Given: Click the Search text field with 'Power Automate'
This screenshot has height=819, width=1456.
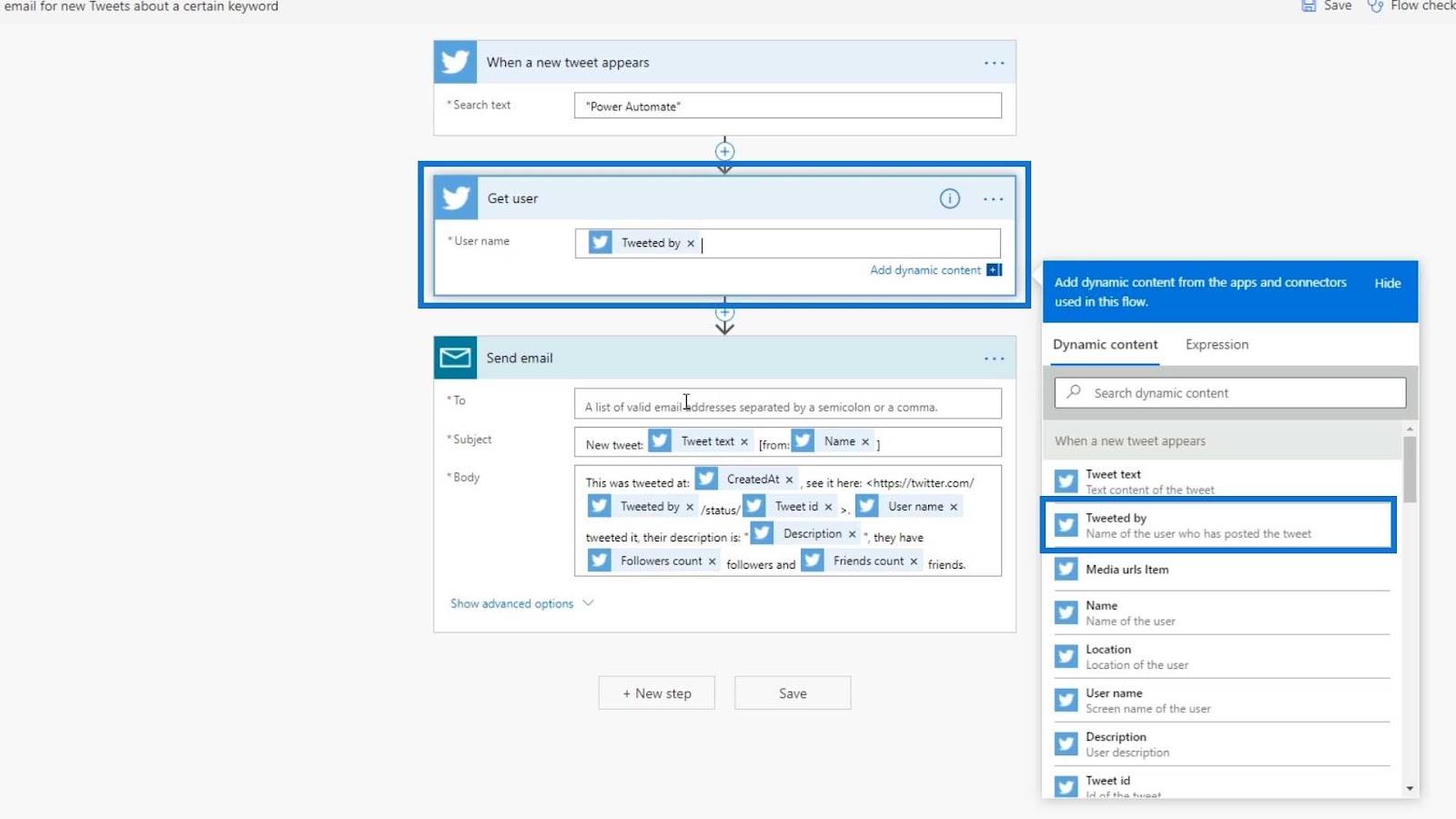Looking at the screenshot, I should (788, 106).
